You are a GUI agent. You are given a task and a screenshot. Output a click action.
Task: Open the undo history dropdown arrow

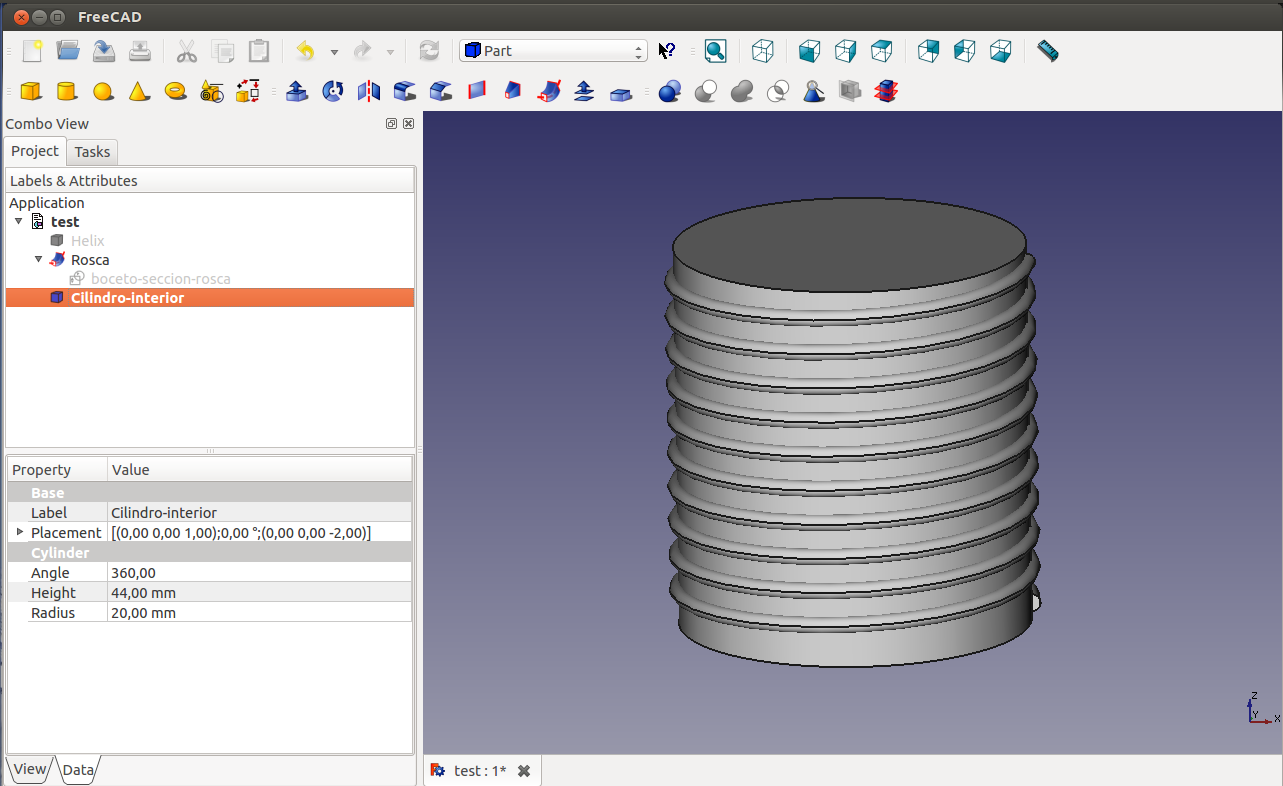tap(334, 52)
